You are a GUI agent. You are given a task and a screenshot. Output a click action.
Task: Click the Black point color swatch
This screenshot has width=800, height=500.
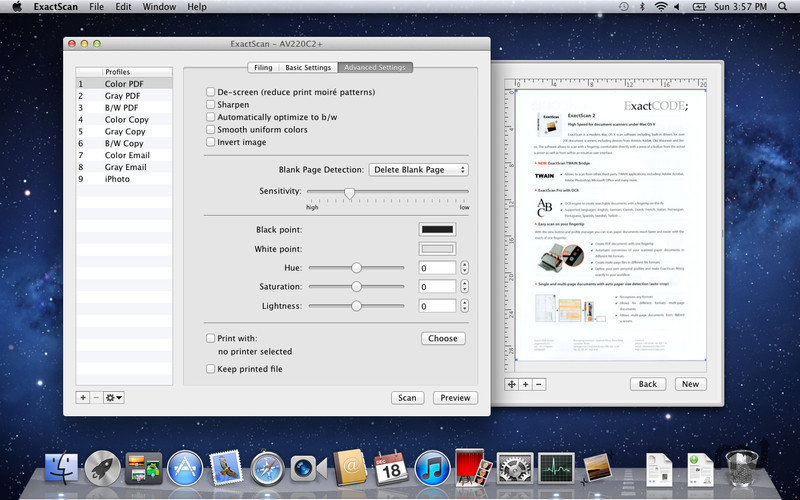pos(437,230)
